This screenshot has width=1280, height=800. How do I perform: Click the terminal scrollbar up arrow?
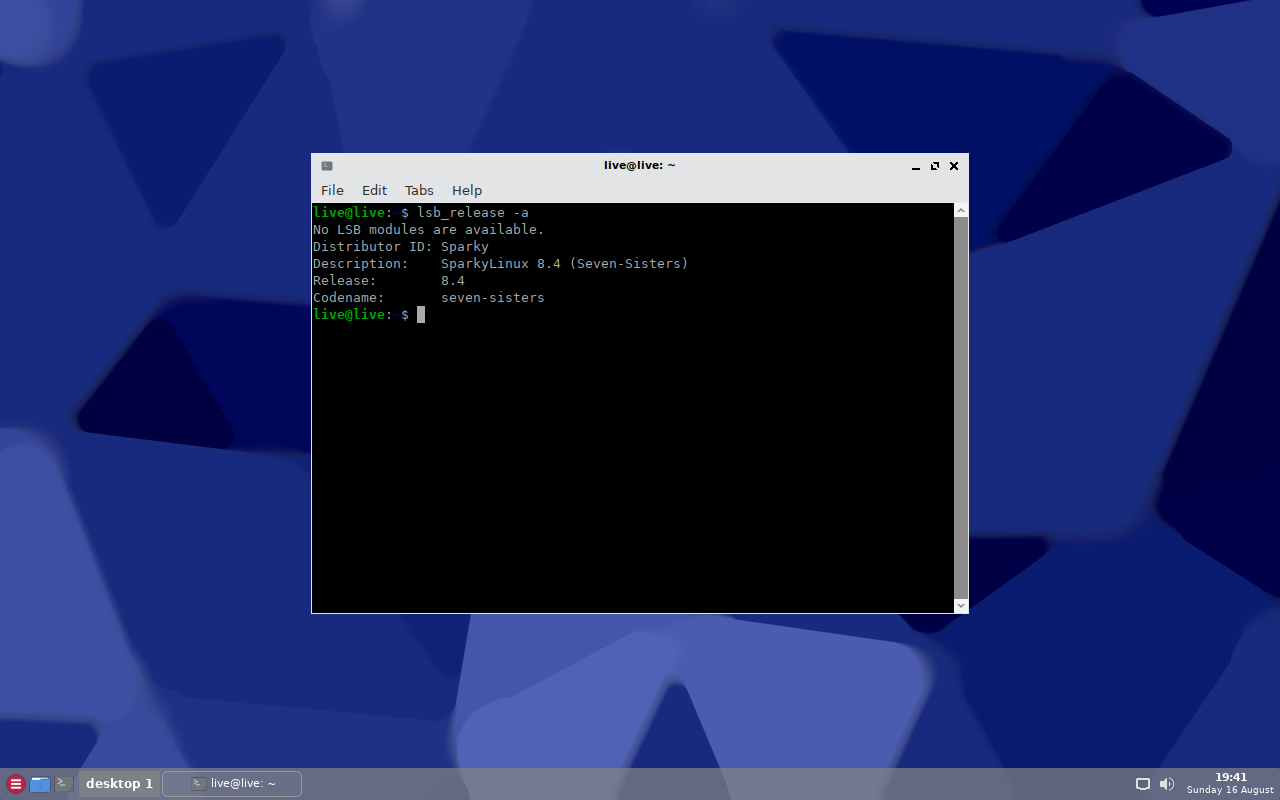961,210
